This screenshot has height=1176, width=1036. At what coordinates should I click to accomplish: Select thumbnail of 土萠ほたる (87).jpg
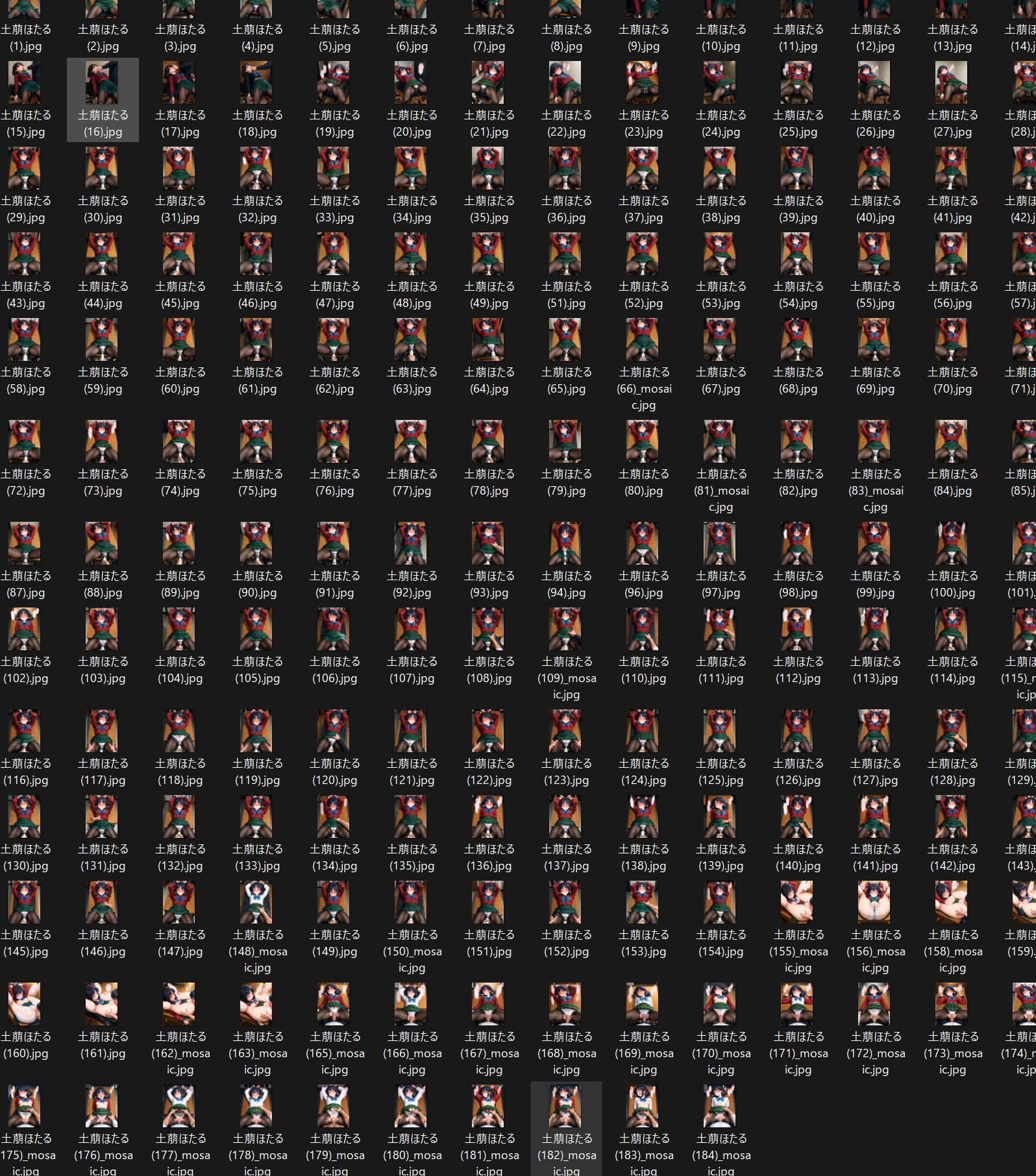click(25, 543)
